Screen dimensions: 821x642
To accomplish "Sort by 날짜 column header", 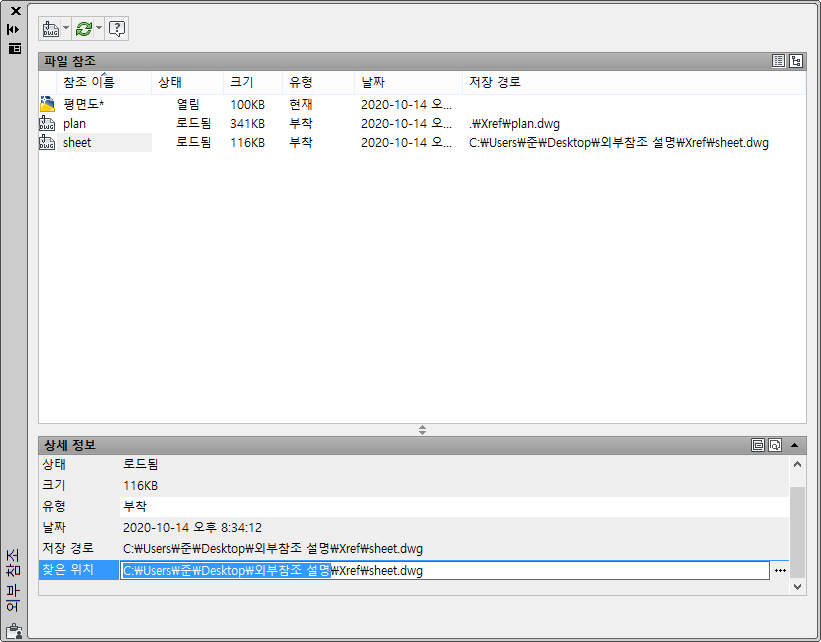I will (x=408, y=82).
